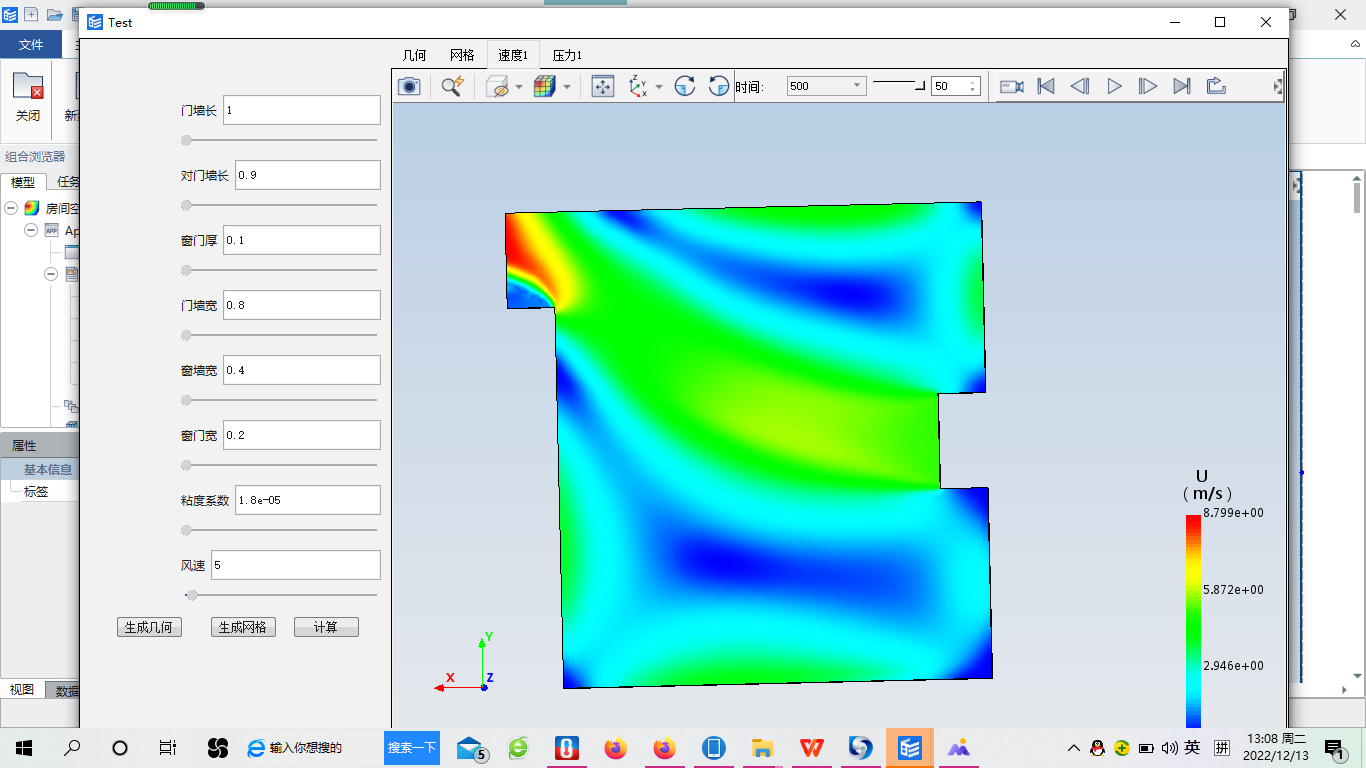
Task: Click the 门墙长 input field
Action: 302,110
